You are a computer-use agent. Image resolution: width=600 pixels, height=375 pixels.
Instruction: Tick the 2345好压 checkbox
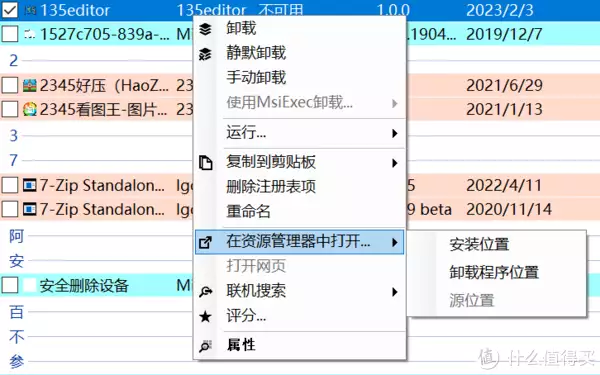point(10,85)
